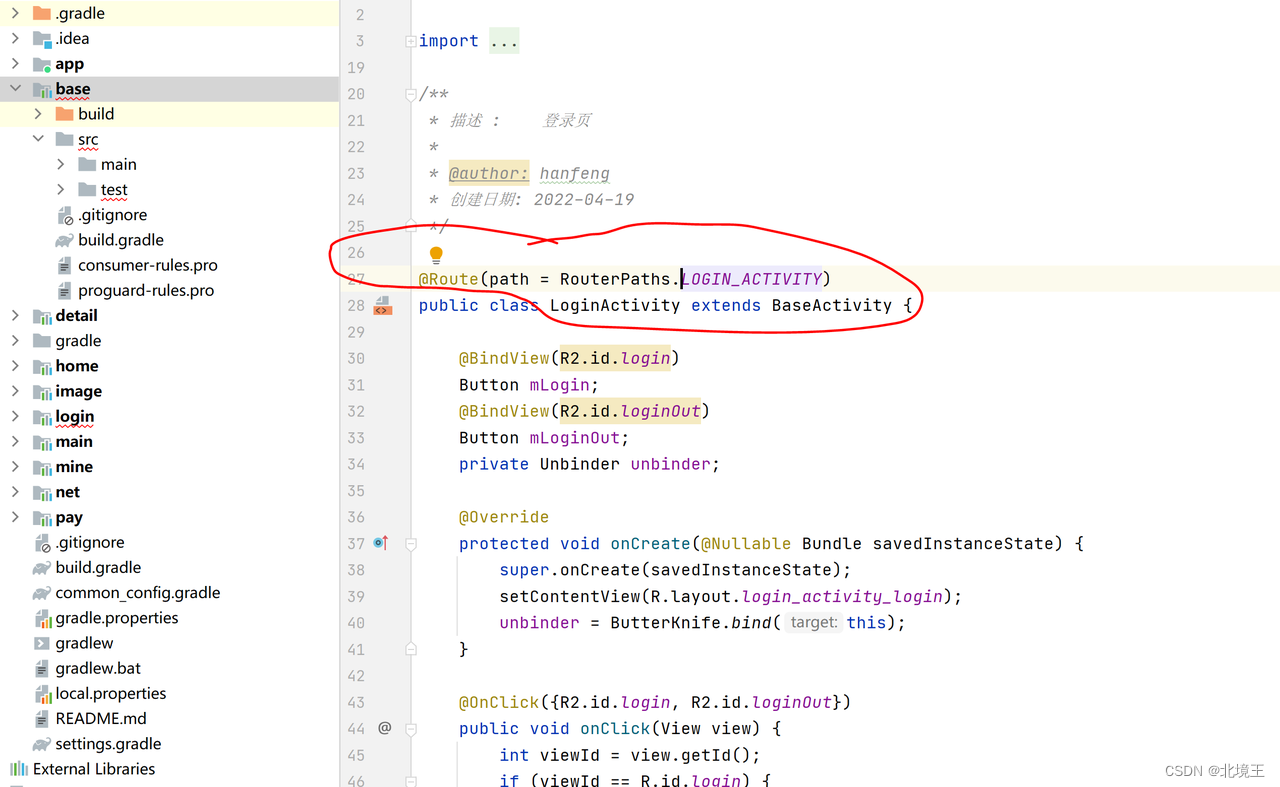The width and height of the screenshot is (1280, 787).
Task: Click the External Libraries icon
Action: point(19,769)
